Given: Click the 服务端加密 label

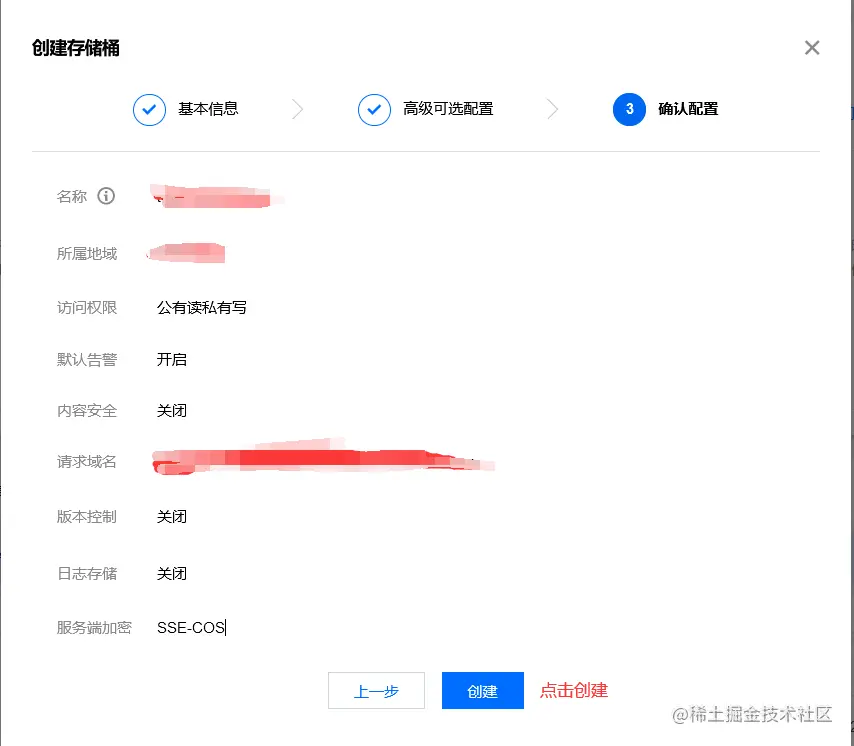Looking at the screenshot, I should [x=94, y=628].
